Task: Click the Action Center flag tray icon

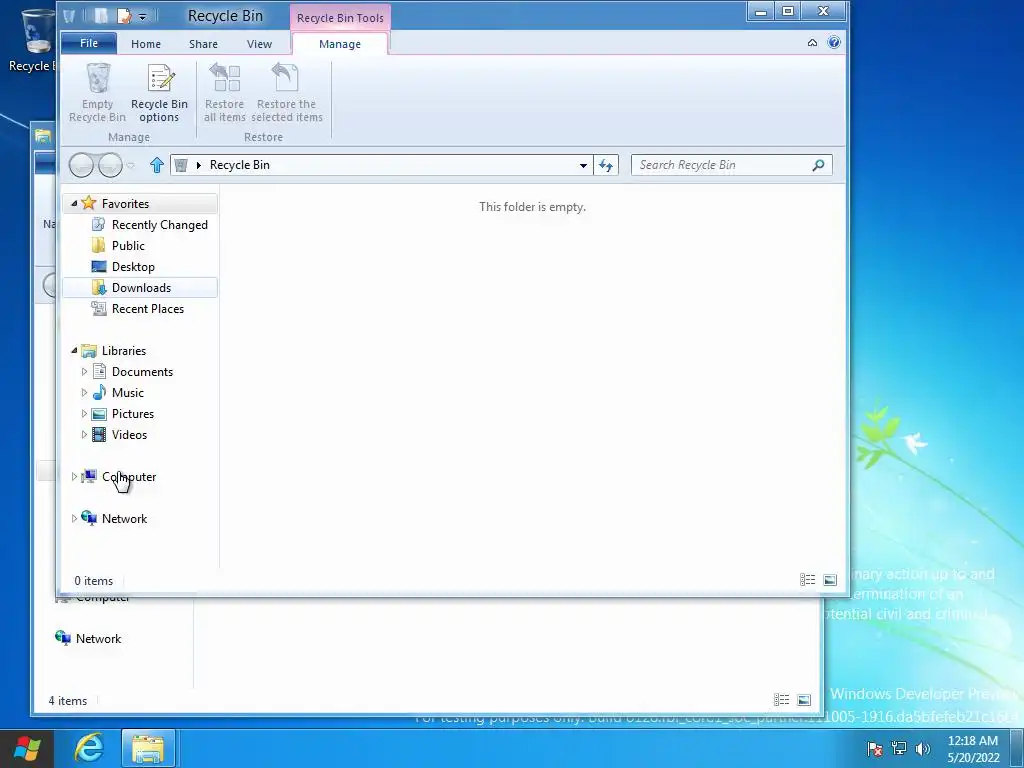Action: (874, 748)
